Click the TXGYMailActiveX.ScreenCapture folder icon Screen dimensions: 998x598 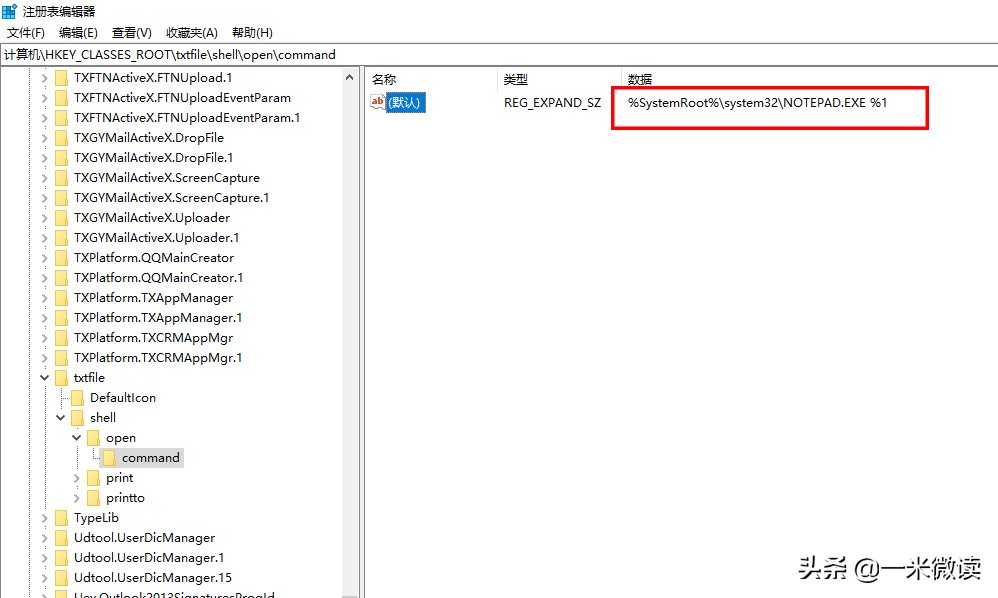coord(61,177)
